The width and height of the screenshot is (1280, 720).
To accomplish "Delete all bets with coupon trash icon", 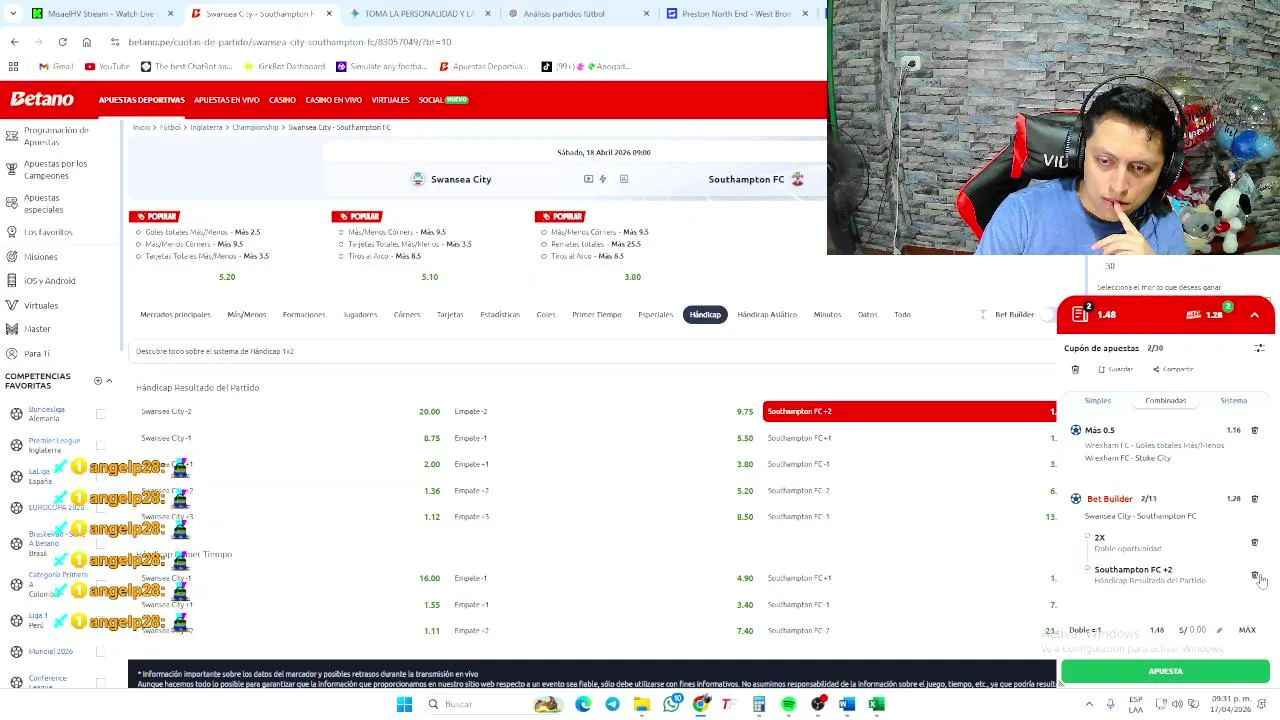I will point(1075,369).
